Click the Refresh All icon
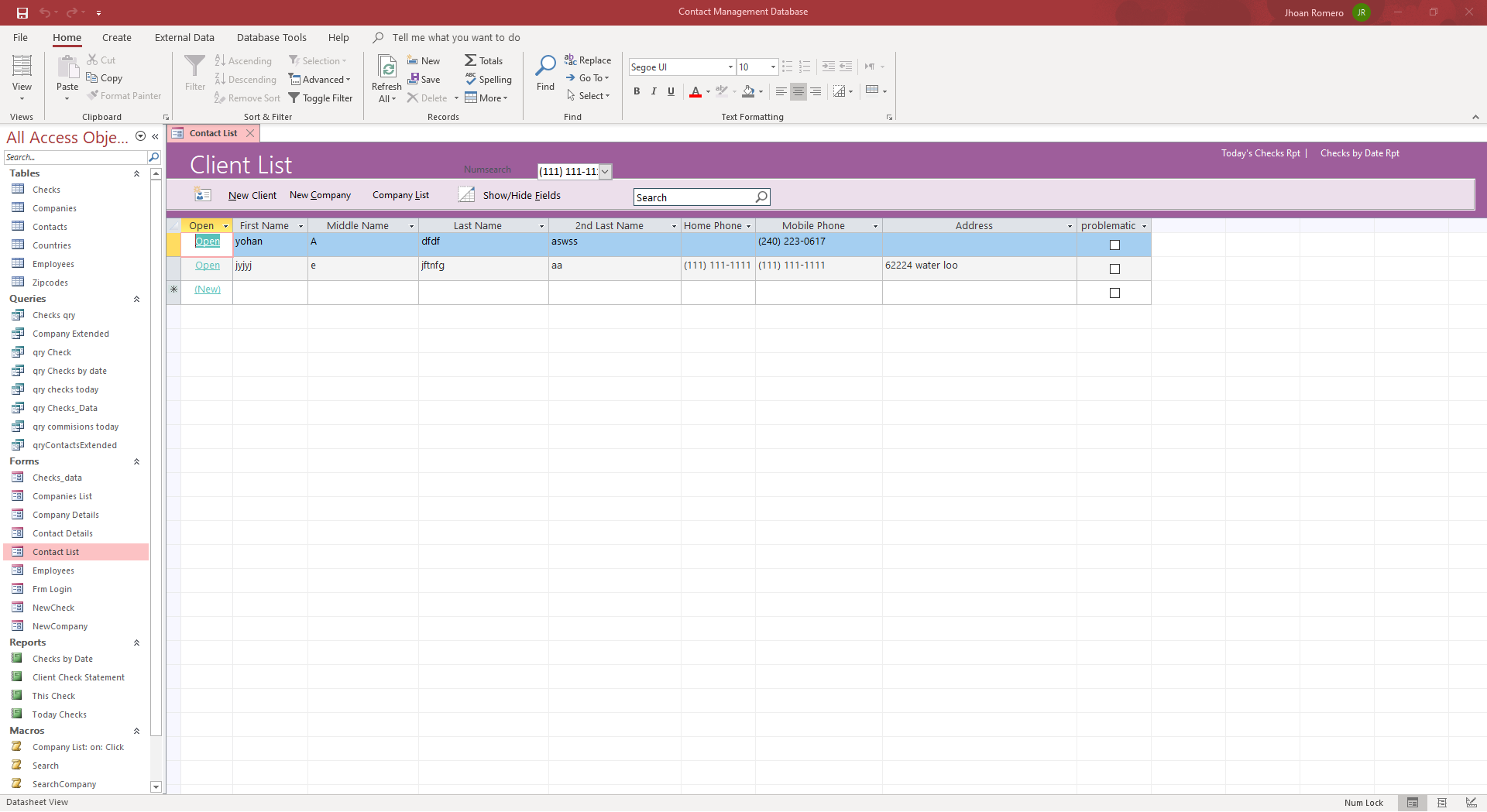 click(386, 68)
